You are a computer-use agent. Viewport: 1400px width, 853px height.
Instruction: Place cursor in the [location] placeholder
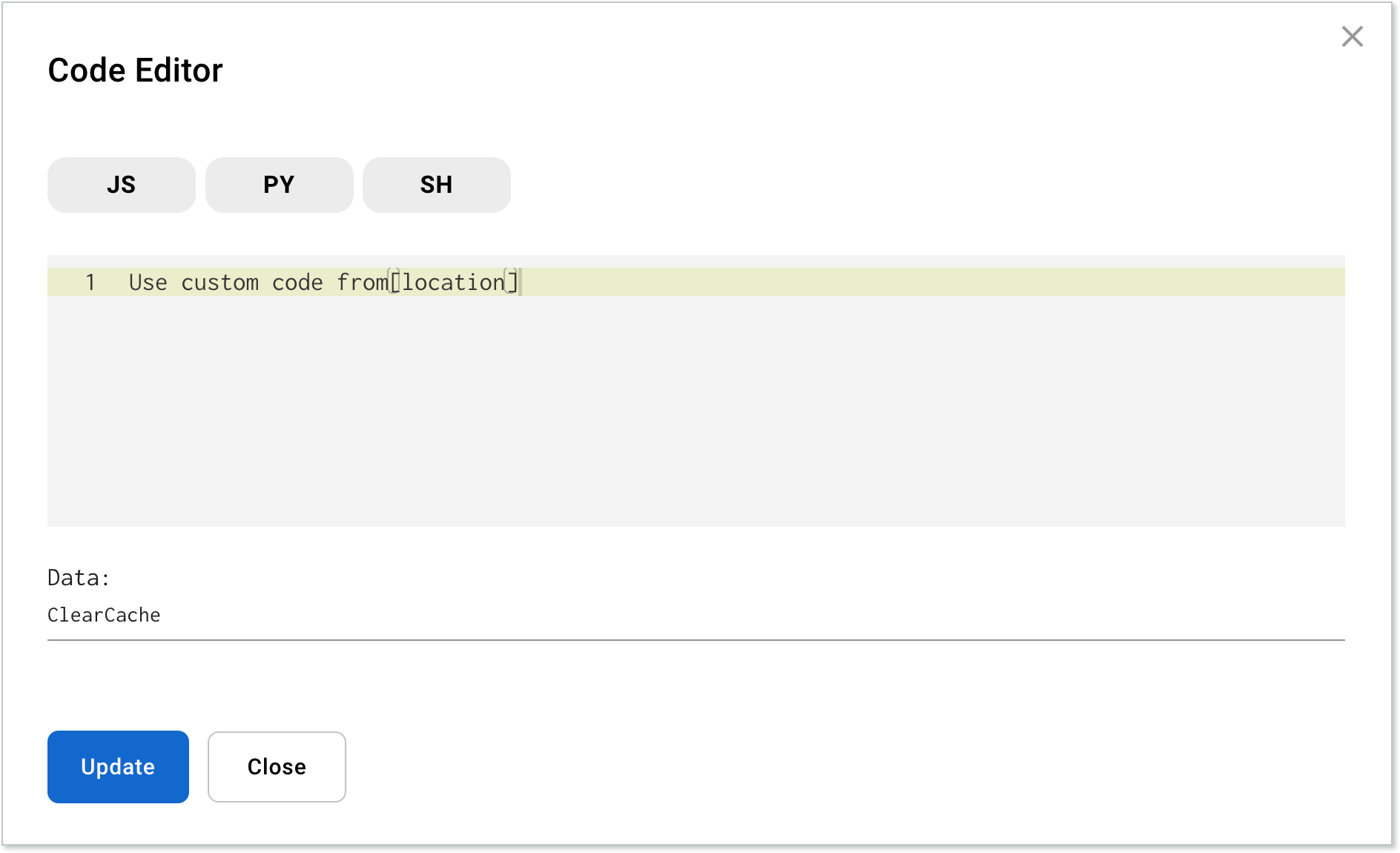[452, 282]
